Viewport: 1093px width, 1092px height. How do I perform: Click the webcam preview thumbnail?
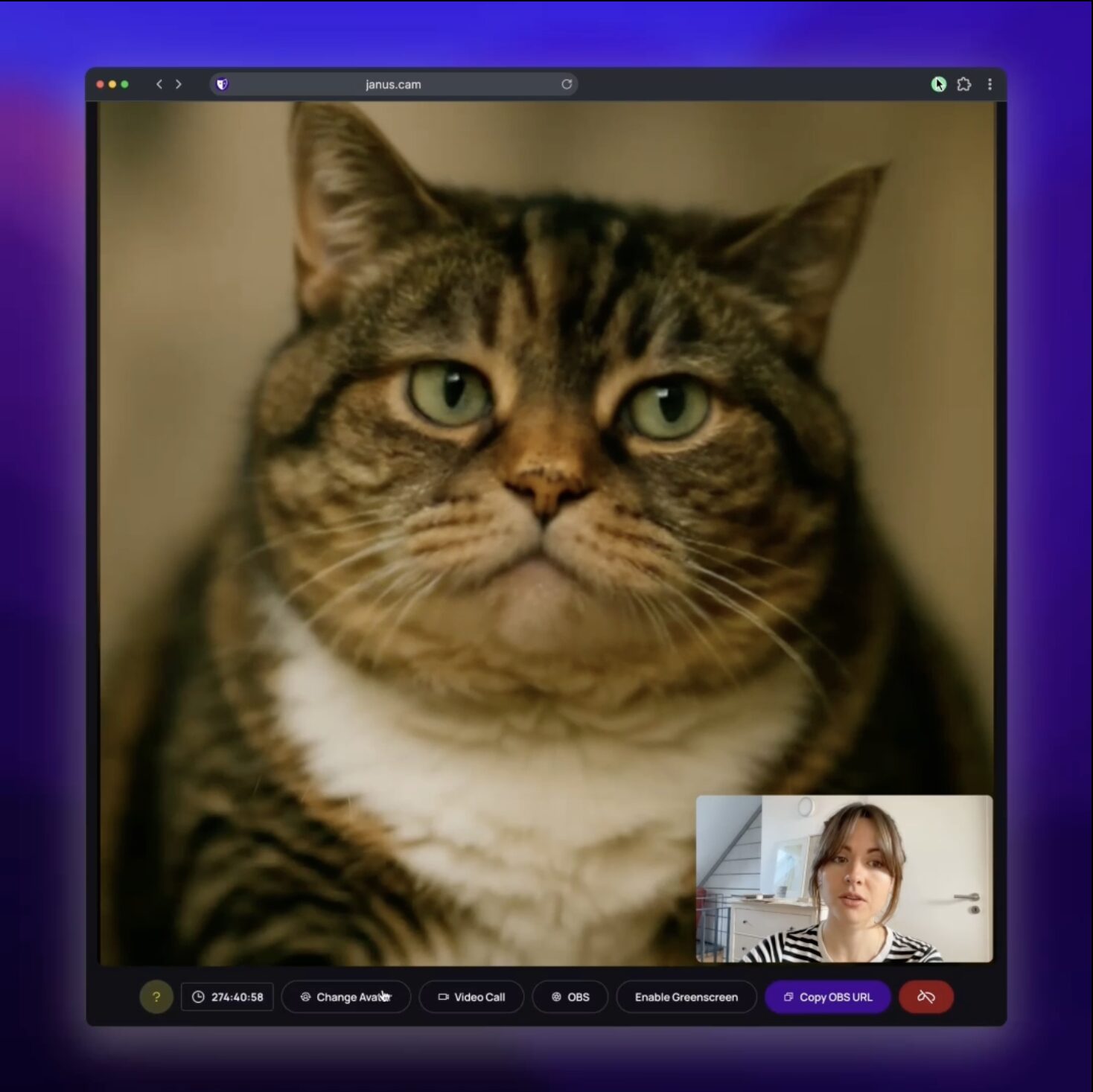(844, 878)
